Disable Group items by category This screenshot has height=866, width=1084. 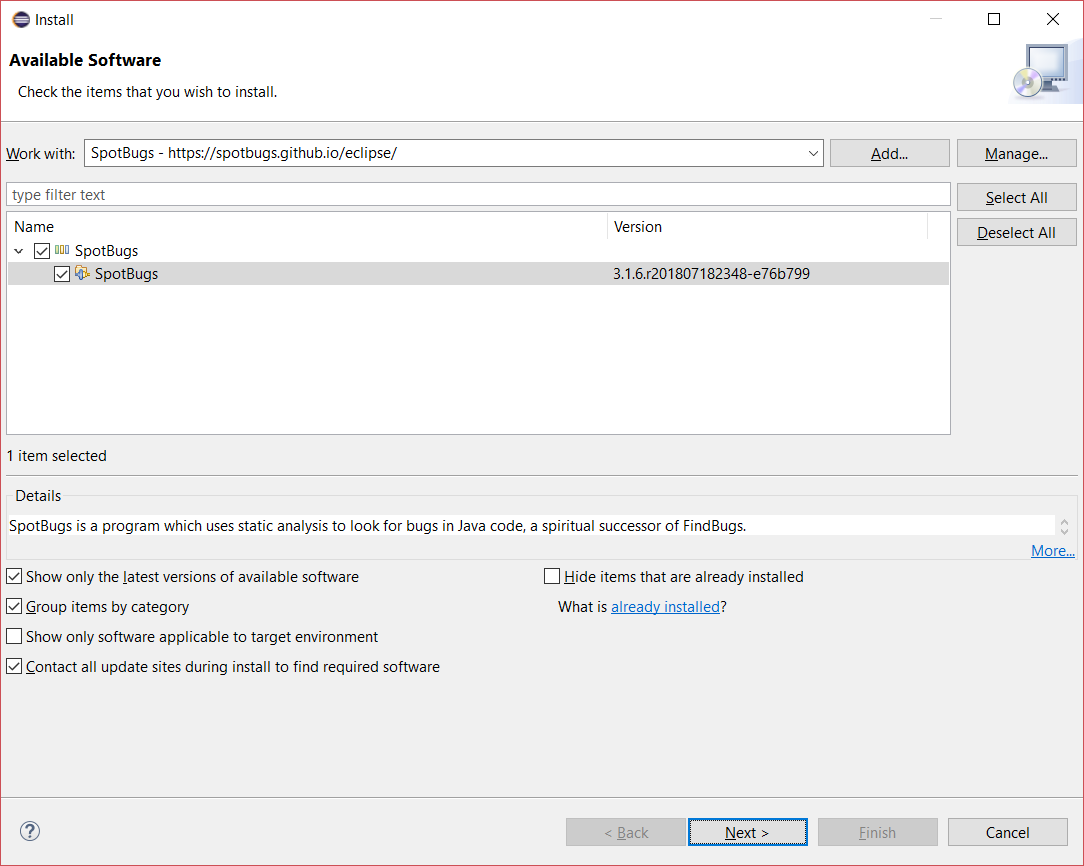click(x=14, y=606)
